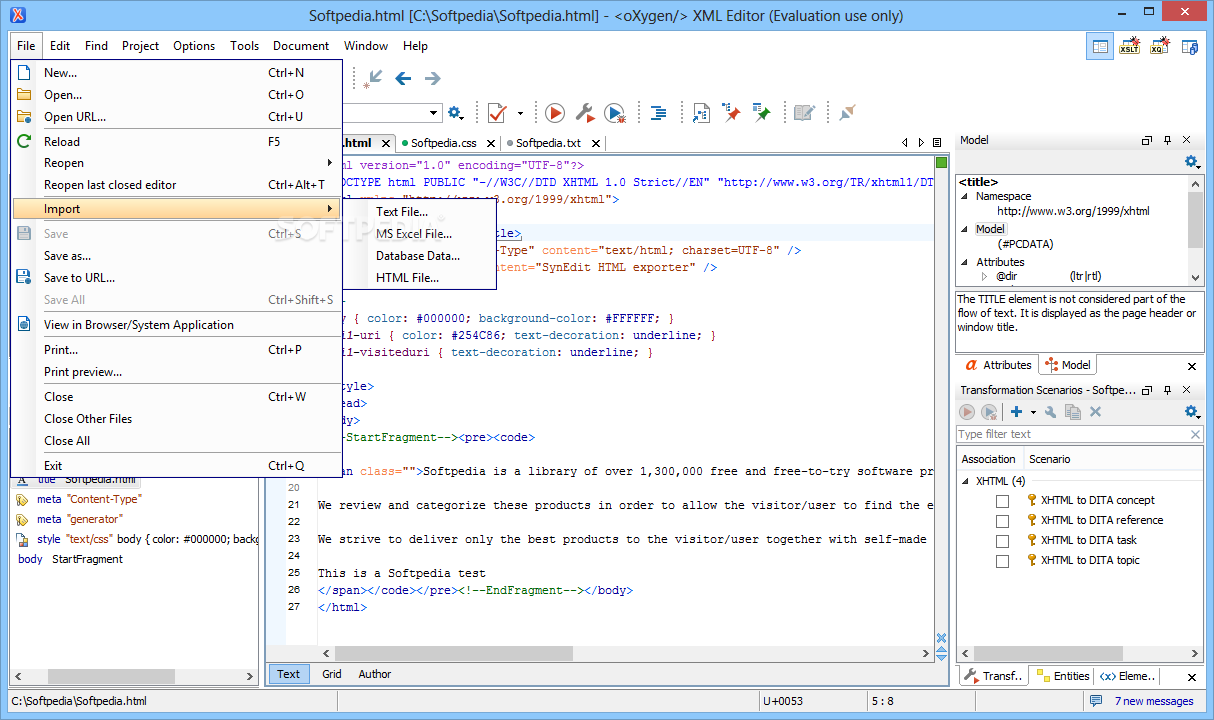Run the debug scenario icon
The width and height of the screenshot is (1214, 720).
click(615, 113)
